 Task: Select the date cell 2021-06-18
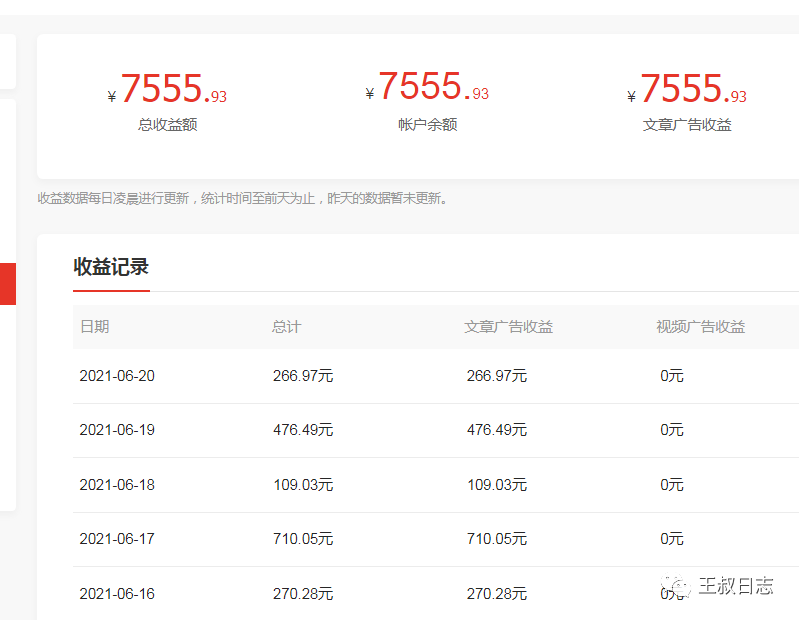pyautogui.click(x=117, y=484)
